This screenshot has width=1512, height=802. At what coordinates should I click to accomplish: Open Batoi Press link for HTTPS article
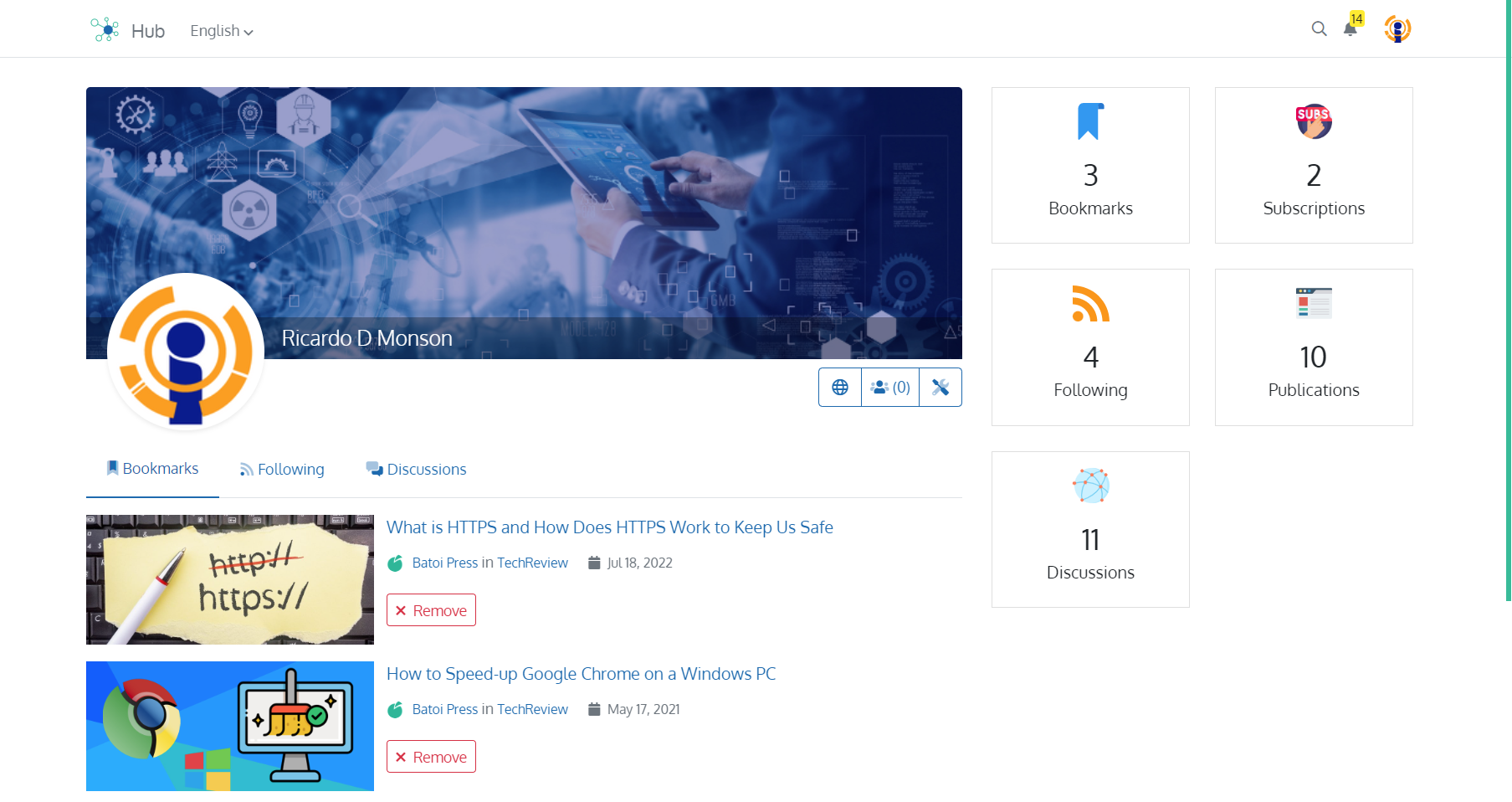[444, 563]
